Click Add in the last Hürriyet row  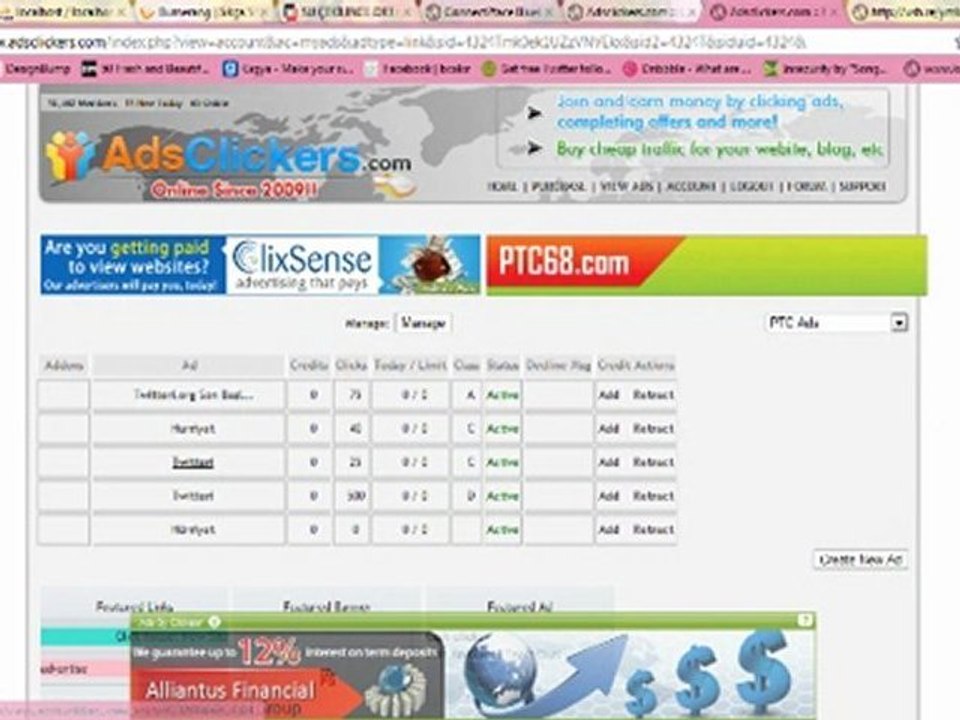[x=609, y=530]
